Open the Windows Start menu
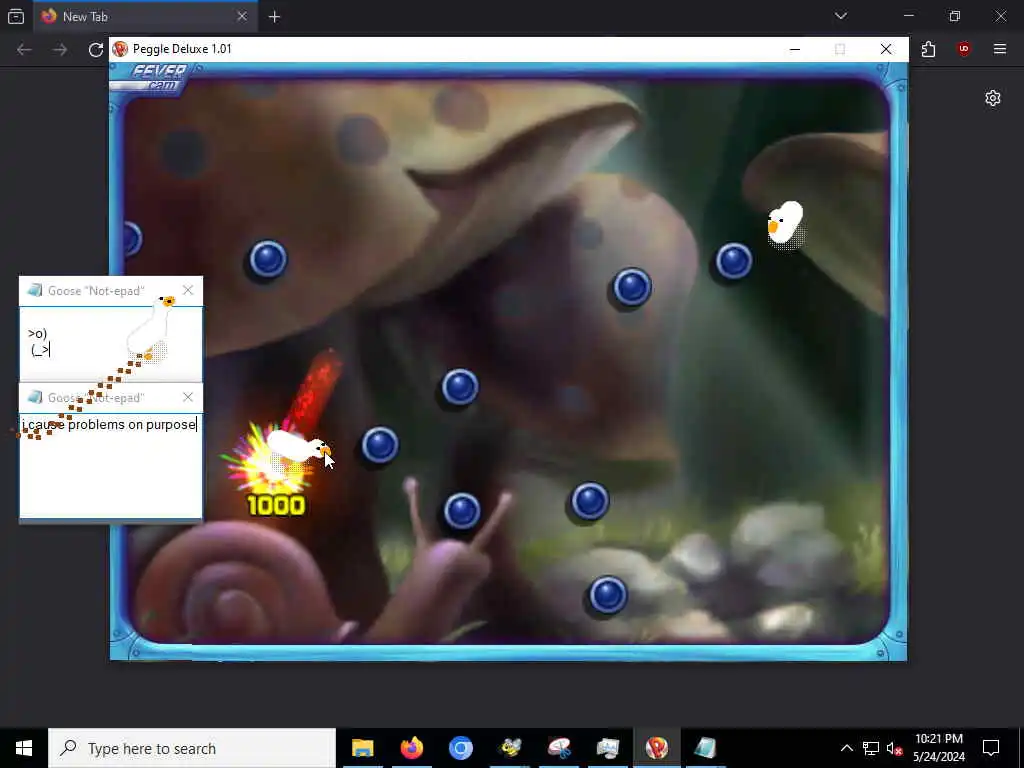1024x768 pixels. pyautogui.click(x=24, y=748)
